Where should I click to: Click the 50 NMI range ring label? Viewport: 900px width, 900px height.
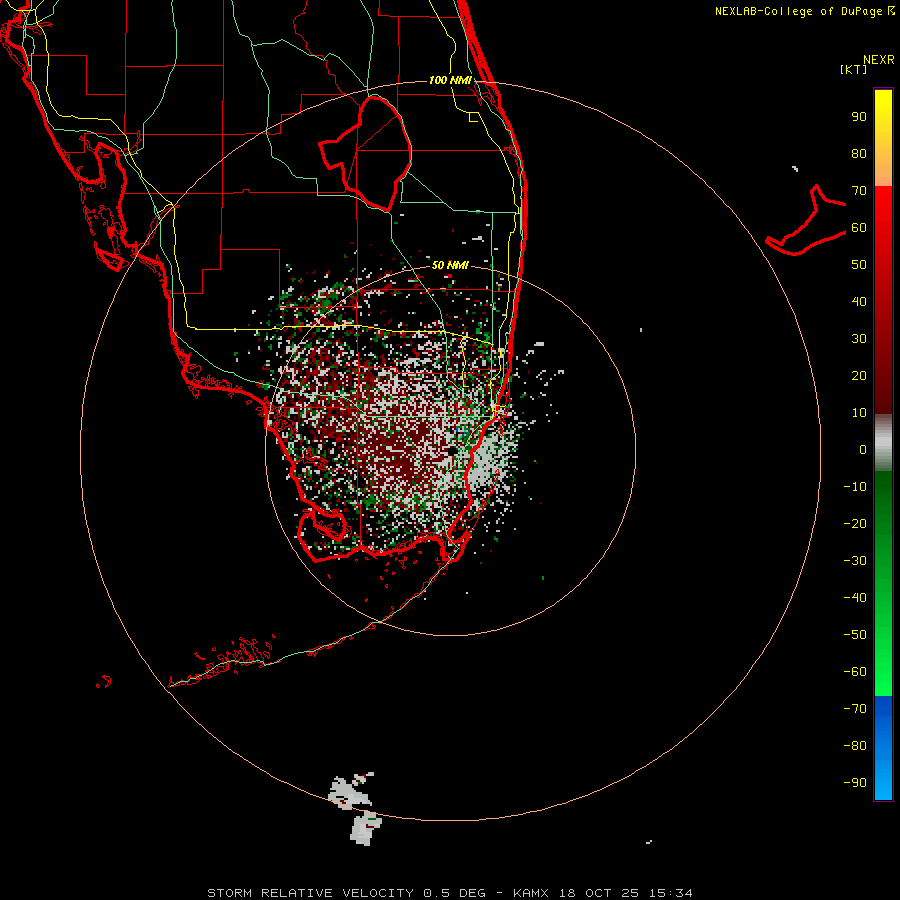click(x=450, y=265)
